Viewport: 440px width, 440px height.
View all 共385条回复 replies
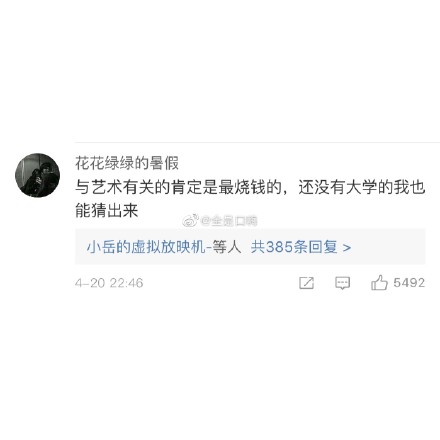point(294,247)
